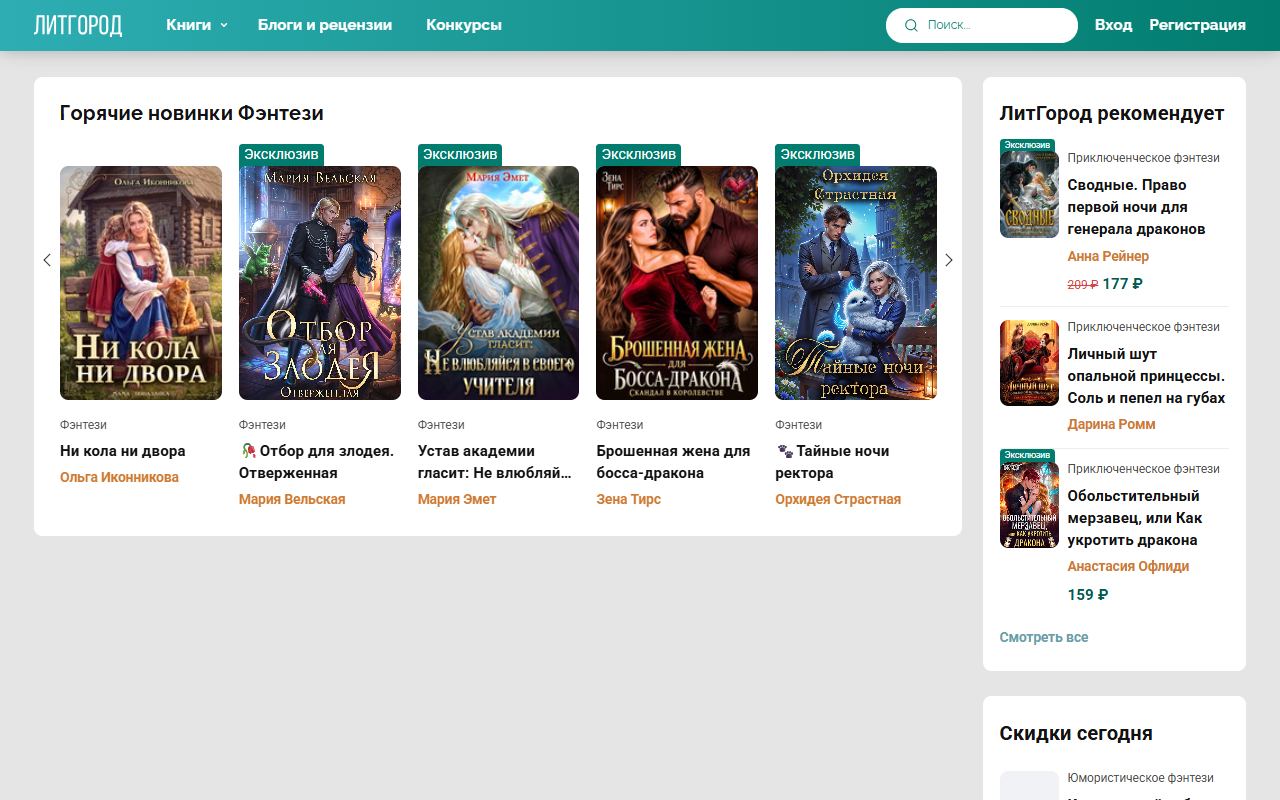The height and width of the screenshot is (800, 1280).
Task: Open Устав академии гласит book cover
Action: (498, 283)
